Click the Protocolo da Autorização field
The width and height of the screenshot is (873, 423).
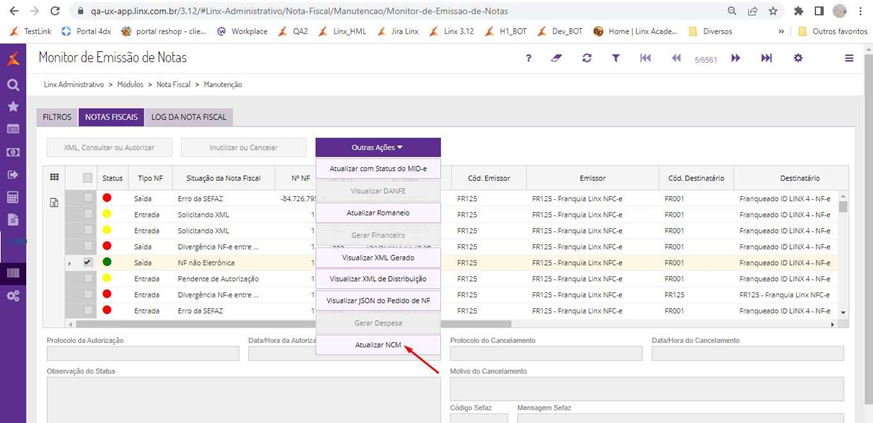143,353
